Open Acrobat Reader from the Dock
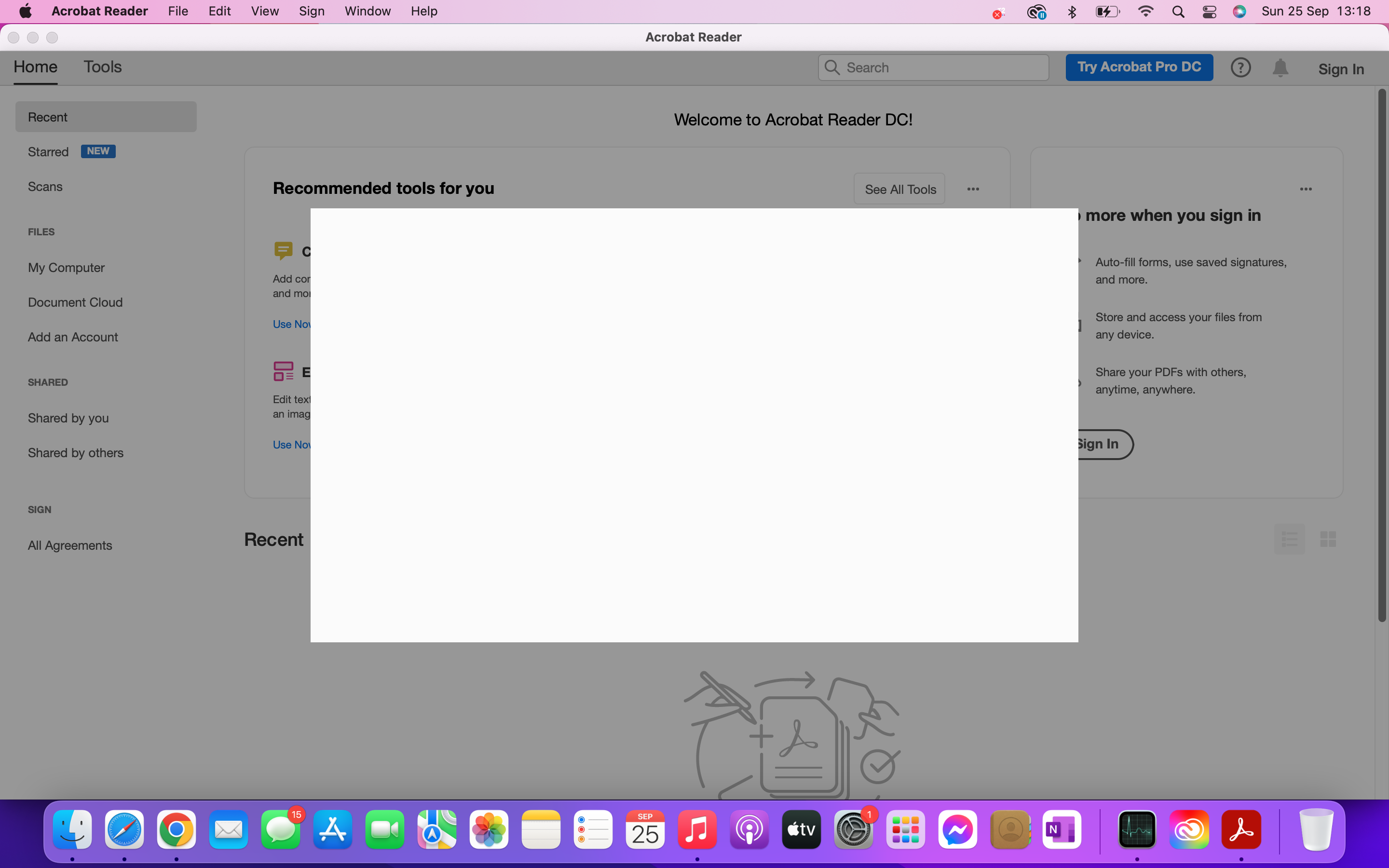This screenshot has width=1389, height=868. coord(1241,829)
